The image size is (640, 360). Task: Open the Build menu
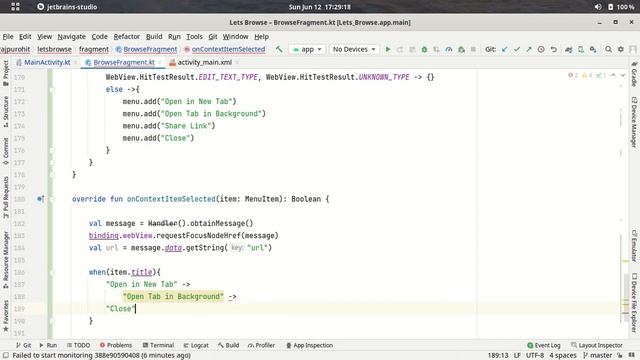click(x=154, y=37)
